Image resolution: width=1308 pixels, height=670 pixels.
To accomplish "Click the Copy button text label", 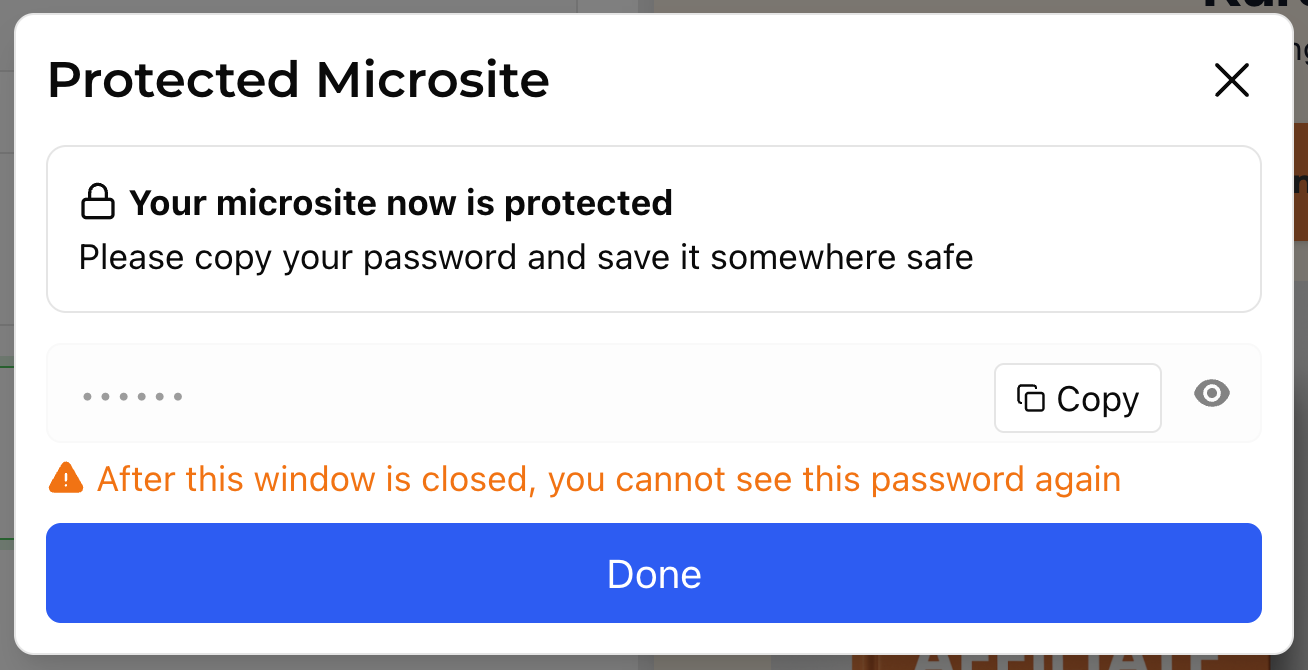I will (x=1097, y=399).
